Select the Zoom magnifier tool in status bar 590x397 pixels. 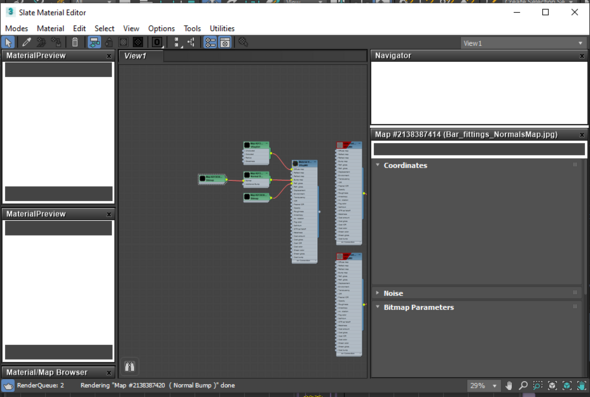523,386
